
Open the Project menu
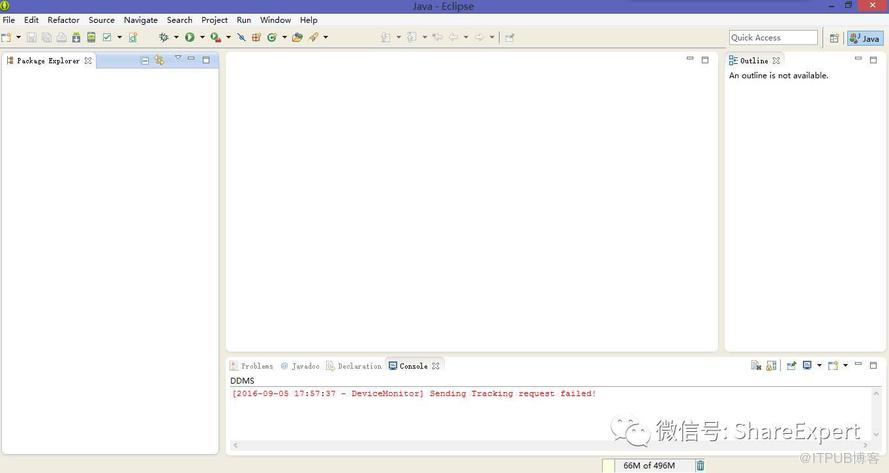click(x=214, y=20)
